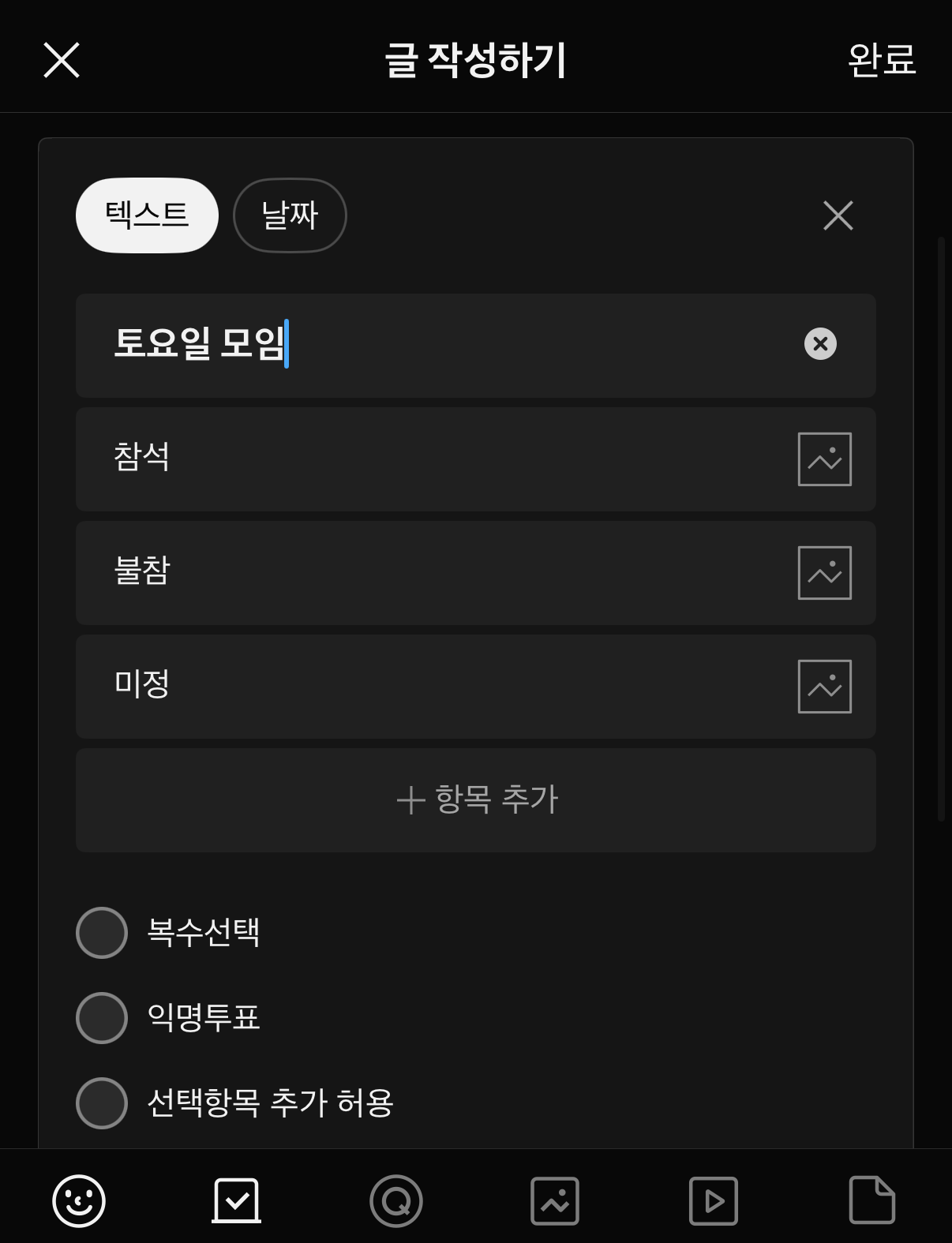This screenshot has height=1243, width=952.
Task: Attach a file using the document icon
Action: [x=872, y=1200]
